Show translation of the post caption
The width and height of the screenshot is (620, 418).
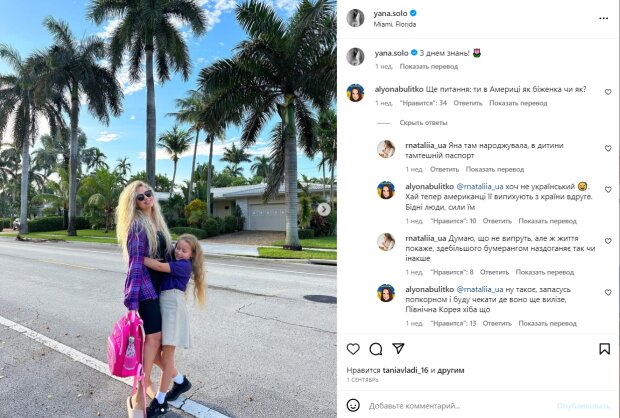(x=429, y=66)
